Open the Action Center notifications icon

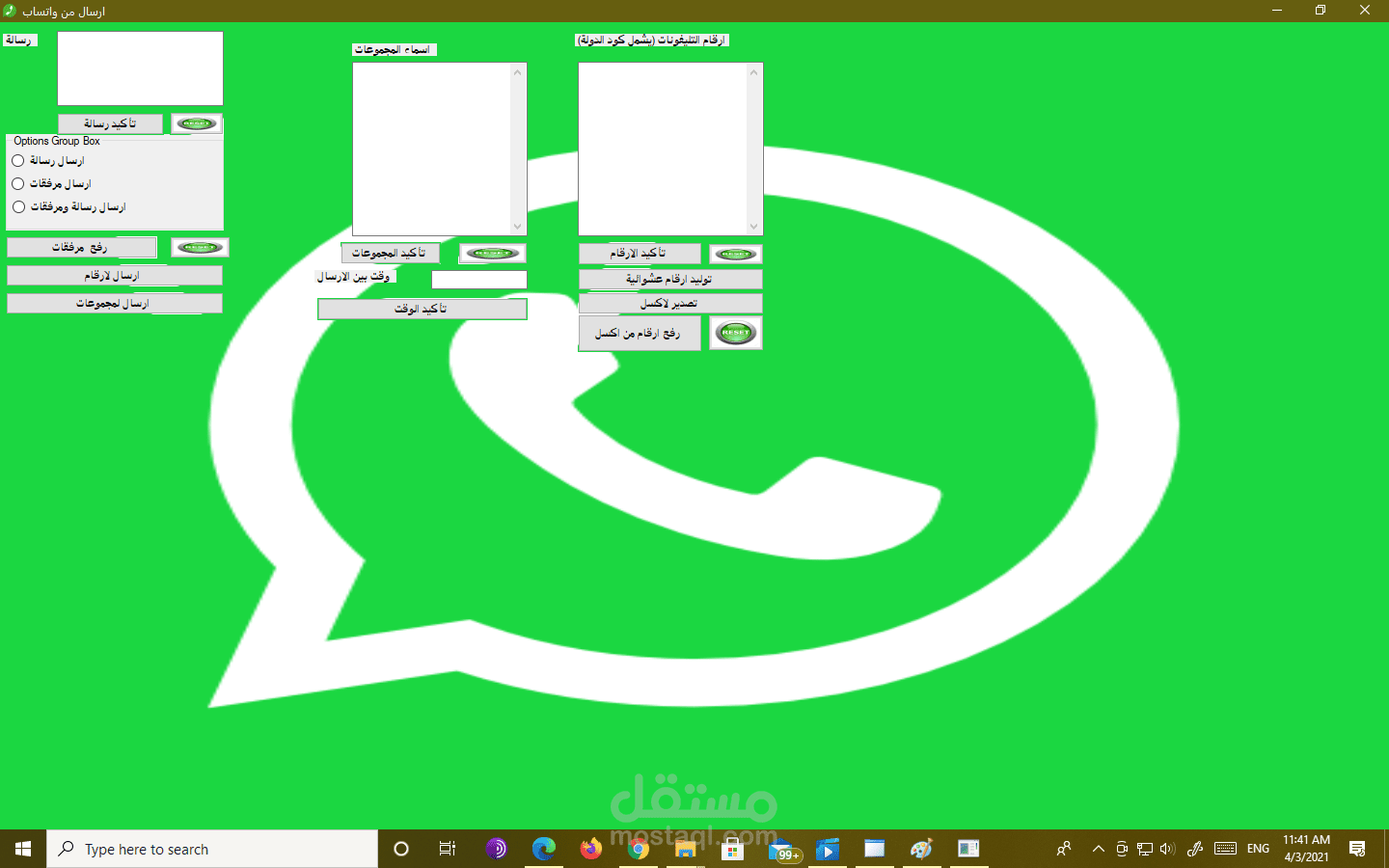1357,849
